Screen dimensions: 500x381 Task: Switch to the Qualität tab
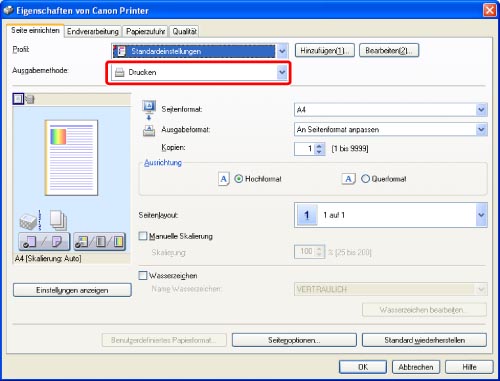coord(184,31)
